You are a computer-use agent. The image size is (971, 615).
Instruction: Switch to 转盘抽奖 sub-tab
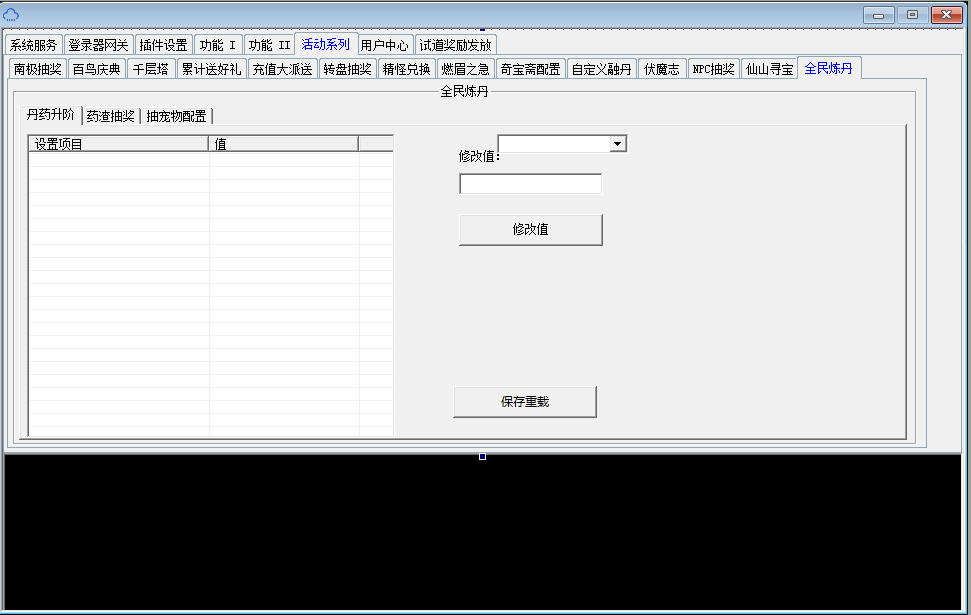point(347,69)
